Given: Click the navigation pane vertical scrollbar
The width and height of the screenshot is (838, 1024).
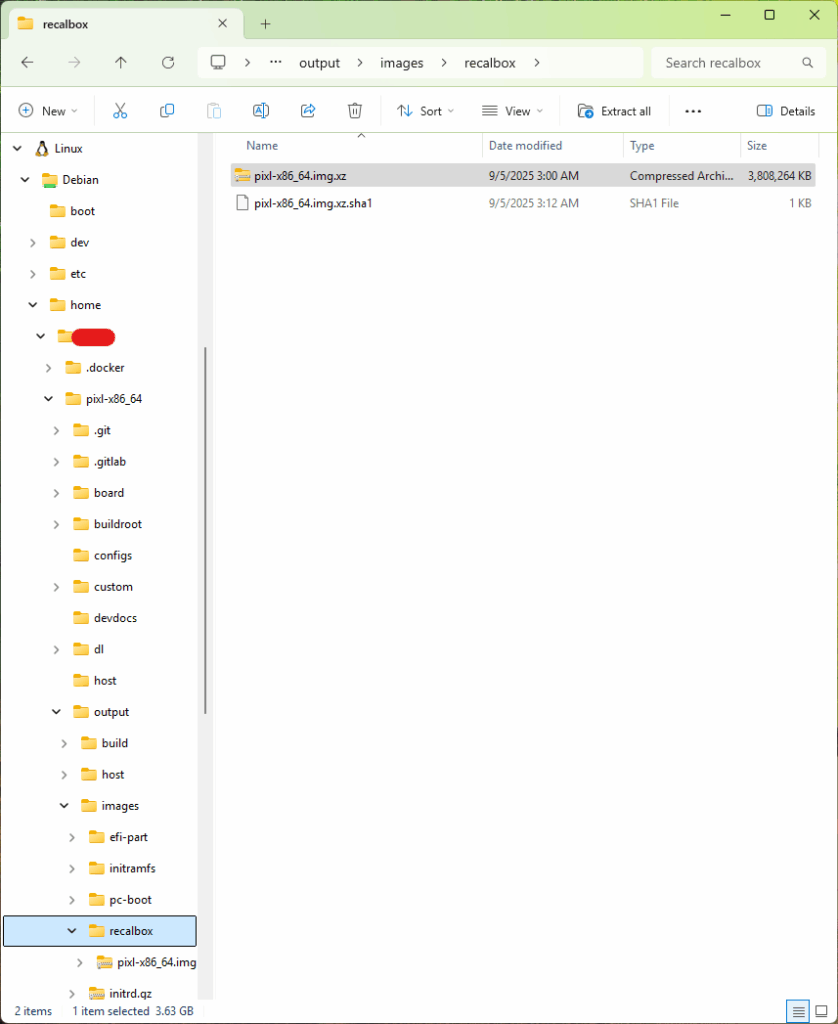Looking at the screenshot, I should point(205,530).
